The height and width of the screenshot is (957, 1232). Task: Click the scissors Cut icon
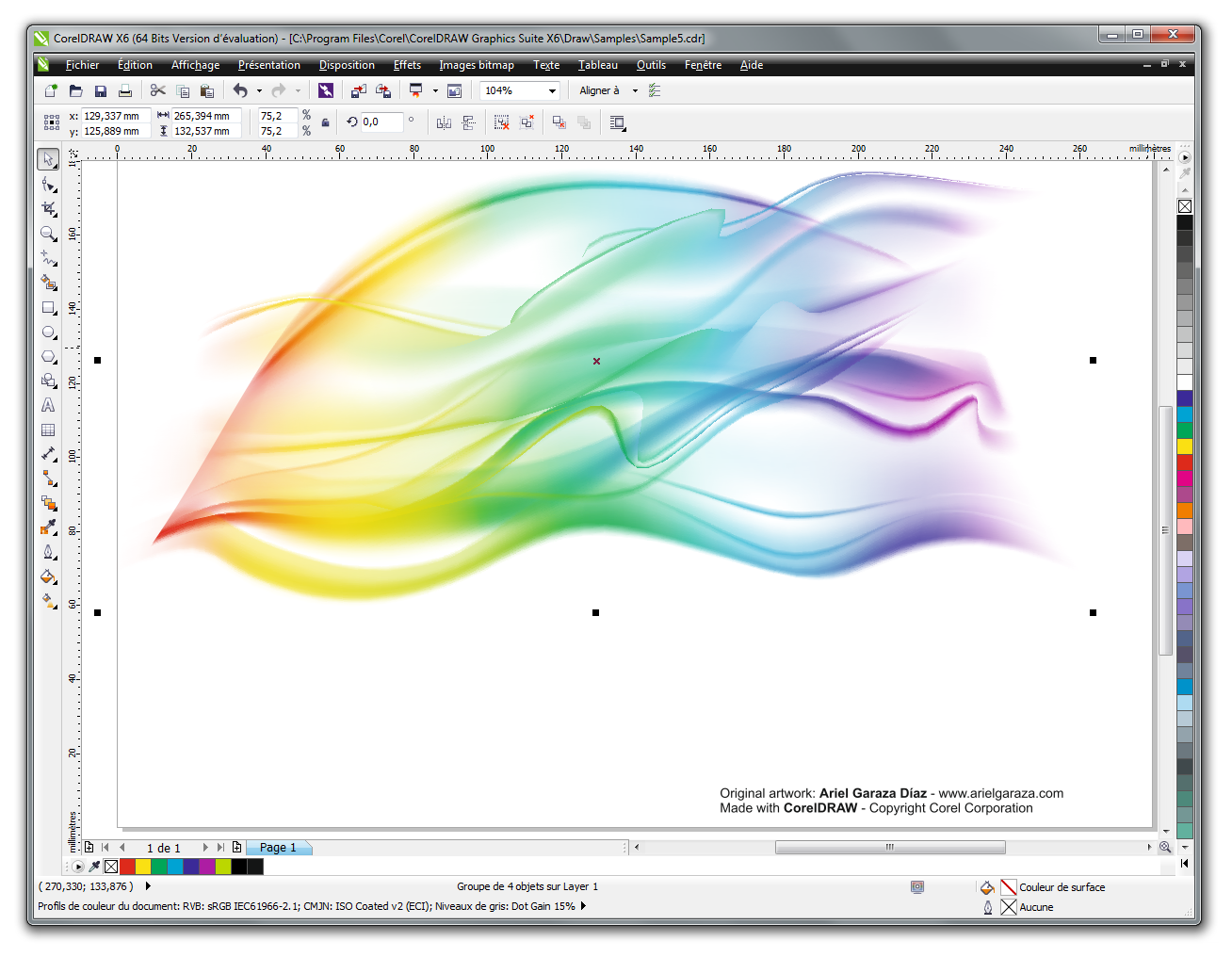tap(157, 90)
